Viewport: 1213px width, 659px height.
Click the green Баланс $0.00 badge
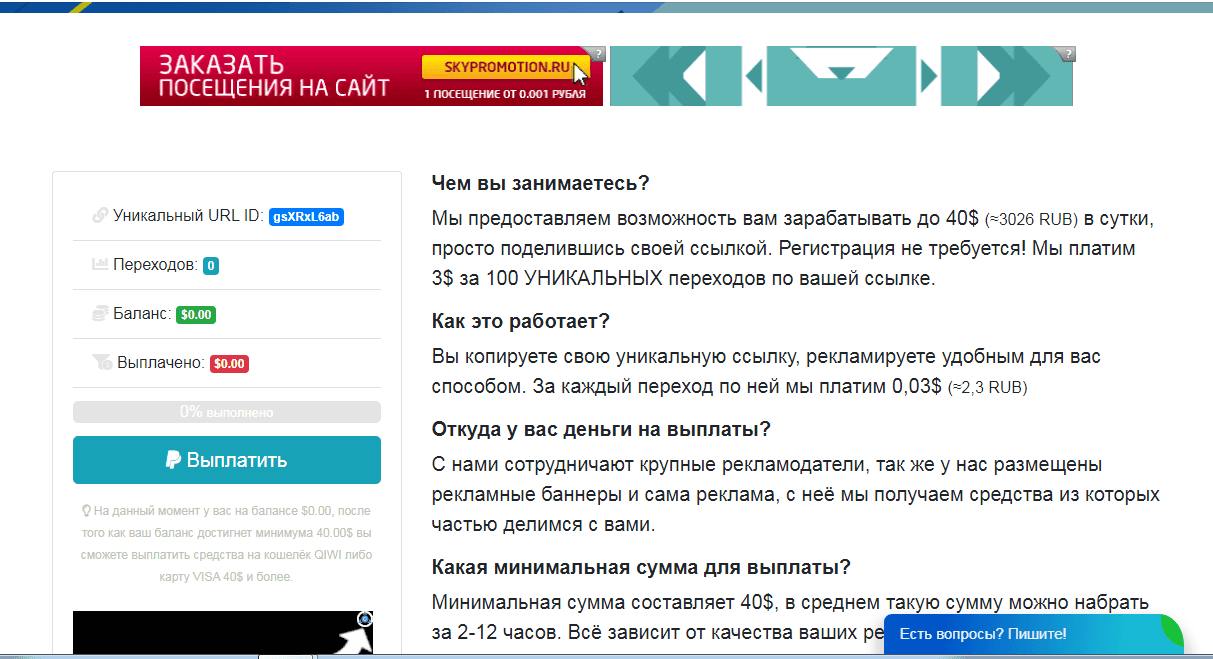(196, 314)
